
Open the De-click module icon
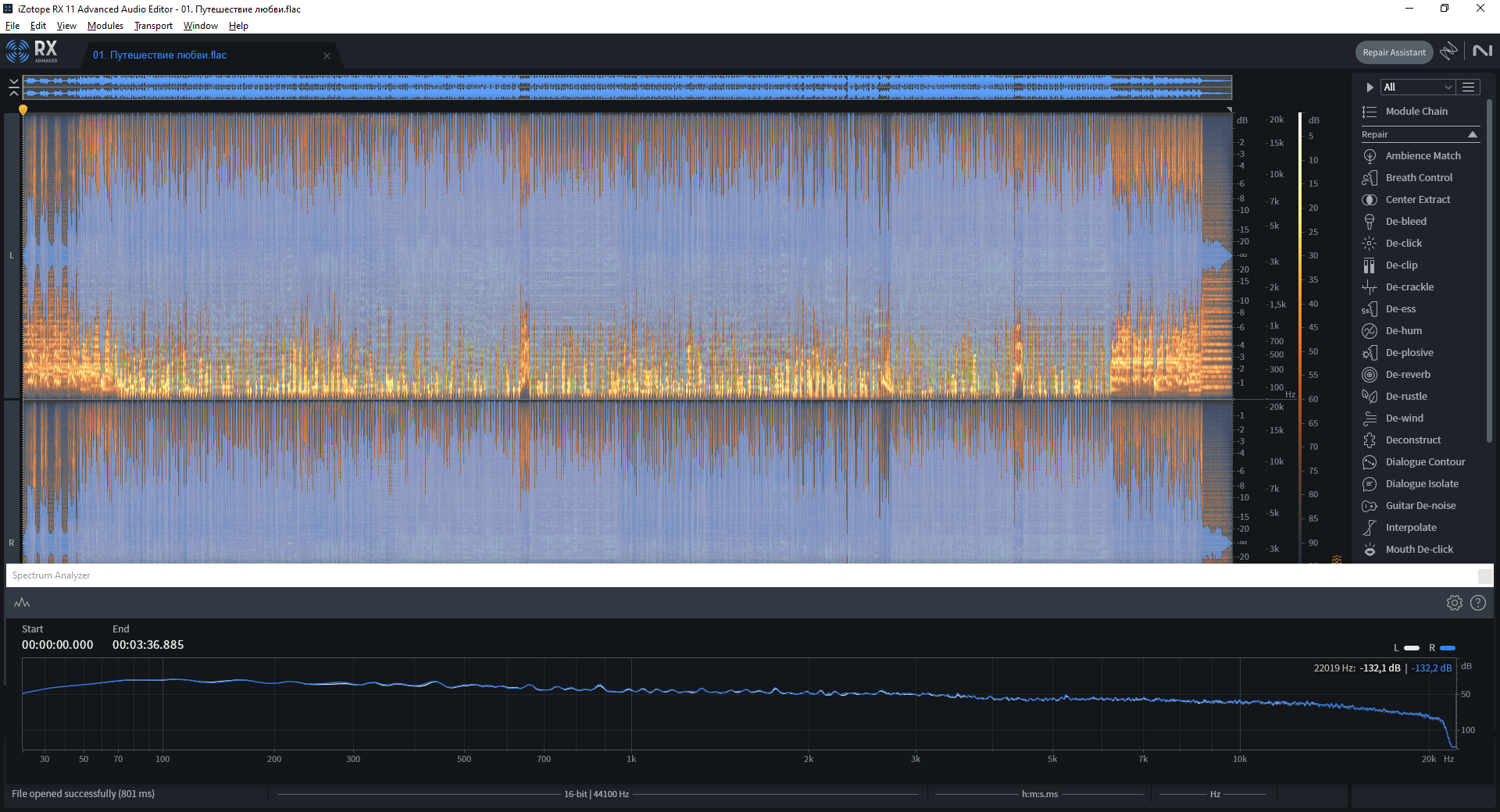click(x=1370, y=244)
